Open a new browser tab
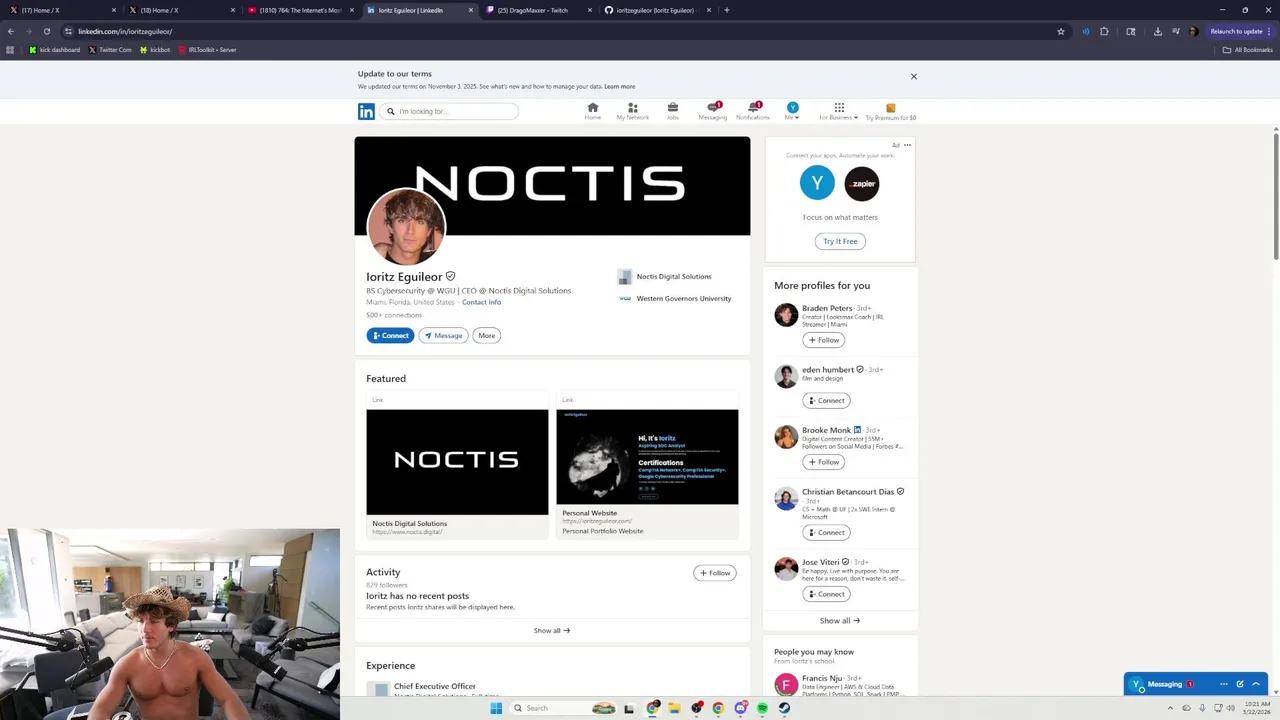Viewport: 1280px width, 720px height. [x=727, y=10]
